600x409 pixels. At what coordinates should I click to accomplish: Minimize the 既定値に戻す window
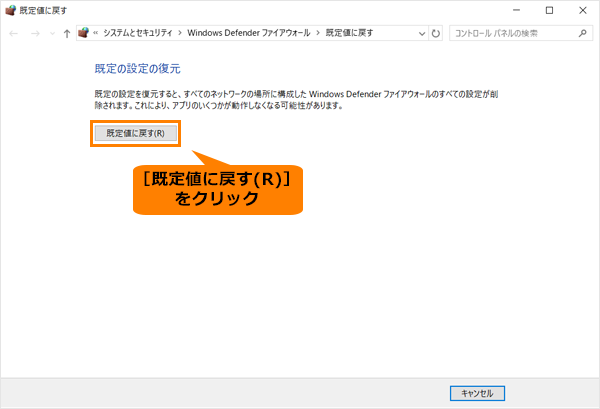coord(517,10)
